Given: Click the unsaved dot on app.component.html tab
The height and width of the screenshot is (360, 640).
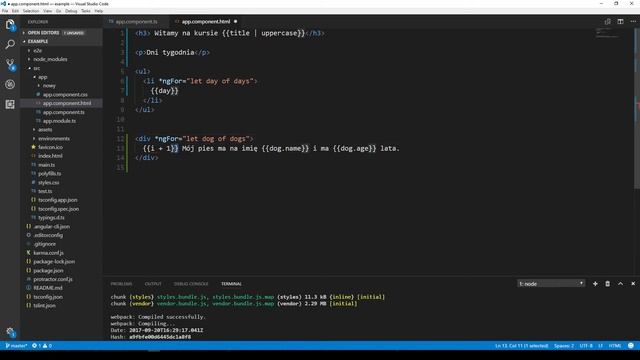Looking at the screenshot, I should 236,22.
